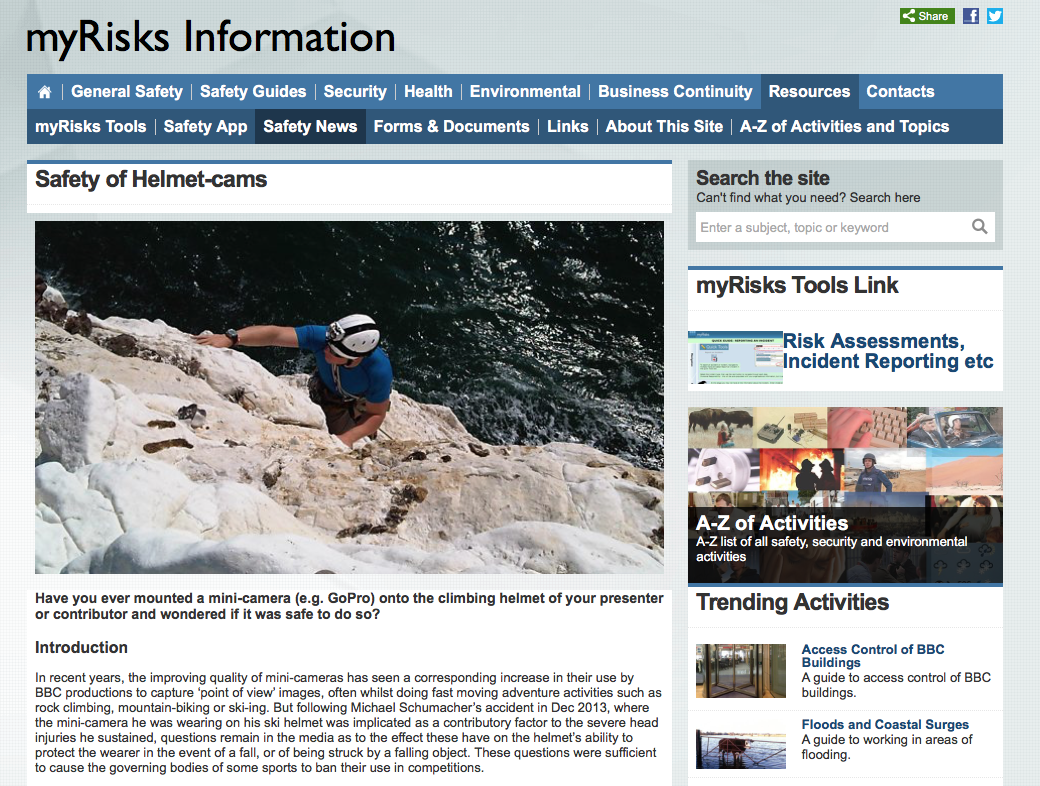Open the Contacts menu item

point(900,92)
